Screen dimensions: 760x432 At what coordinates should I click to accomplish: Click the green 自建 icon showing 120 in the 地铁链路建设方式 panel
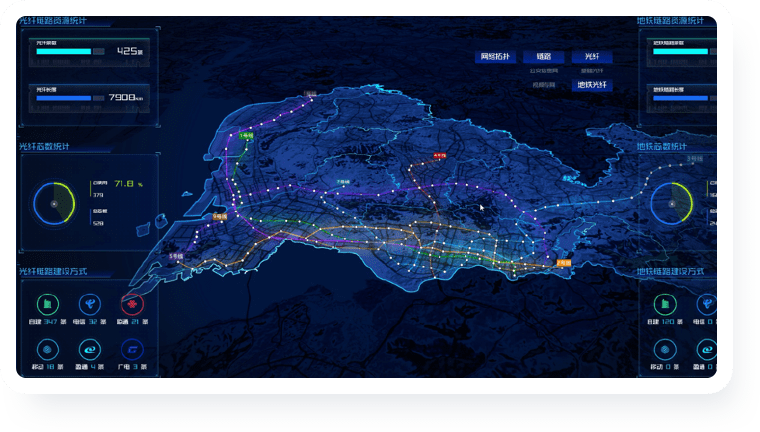pyautogui.click(x=665, y=304)
